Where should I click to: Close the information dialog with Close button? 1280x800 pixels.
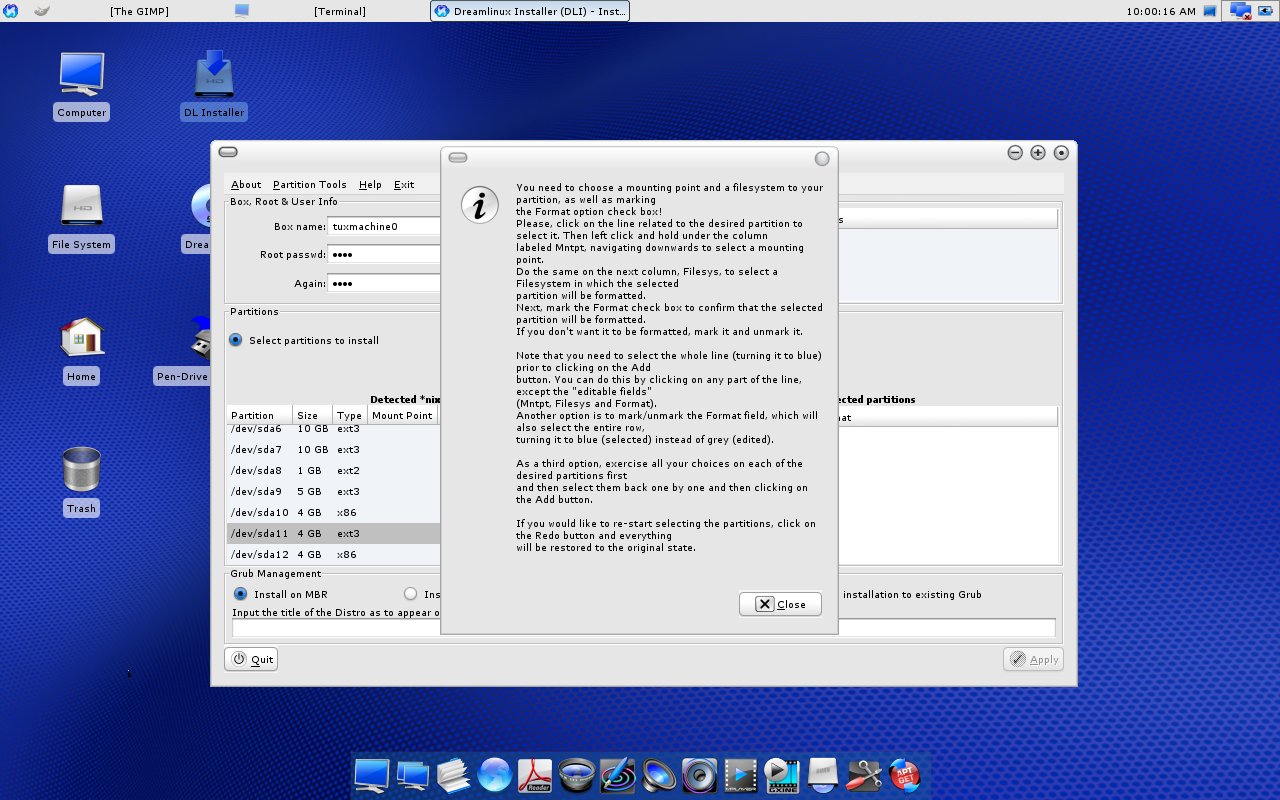coord(780,604)
